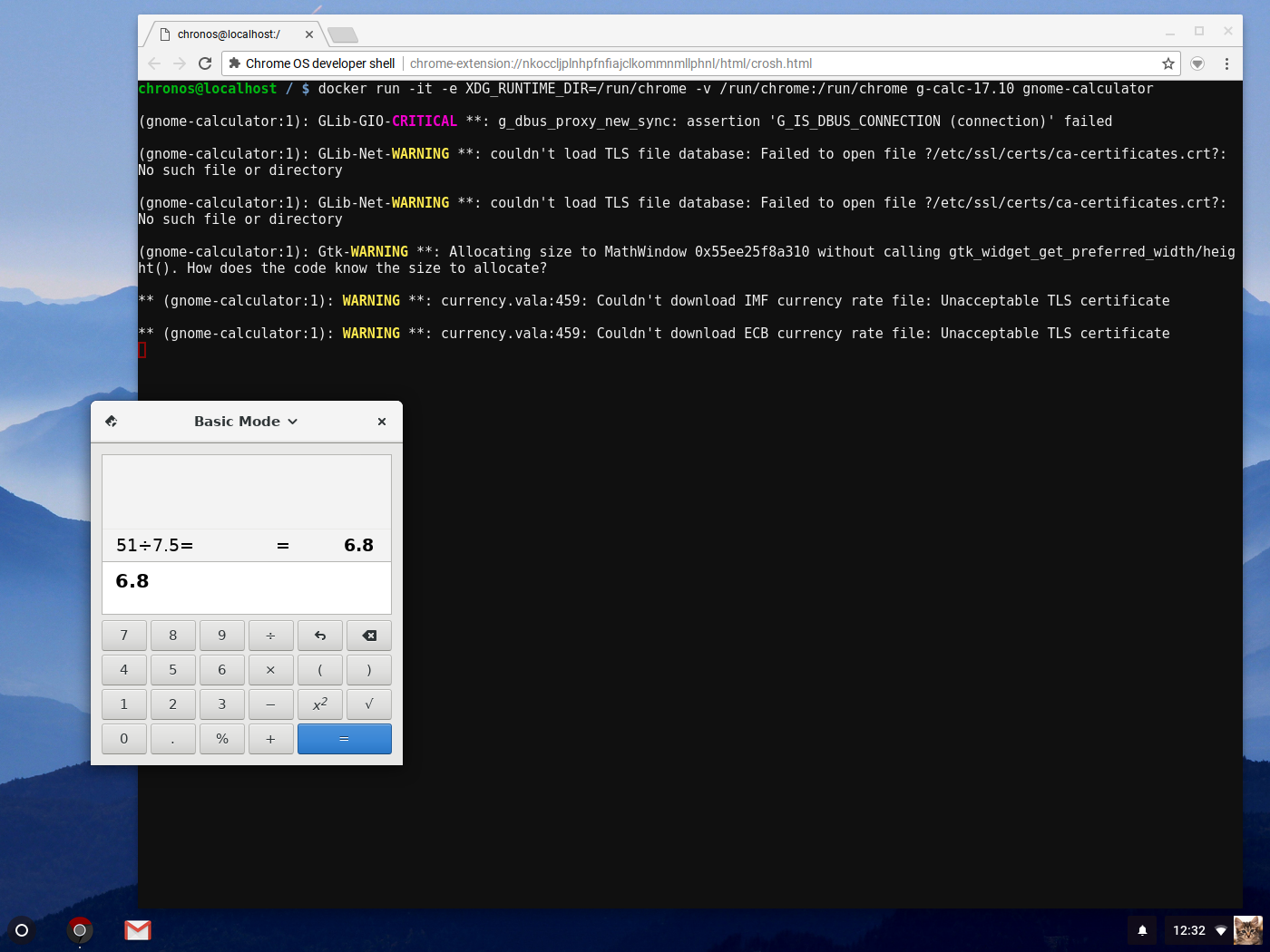Click digit 6 on calculator
The width and height of the screenshot is (1270, 952).
[222, 670]
